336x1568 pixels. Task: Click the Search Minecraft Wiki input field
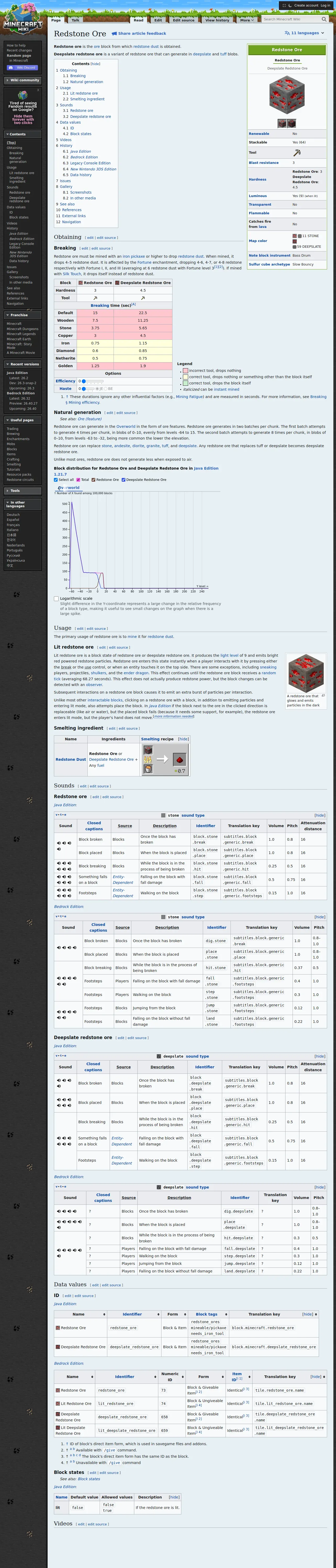[295, 20]
